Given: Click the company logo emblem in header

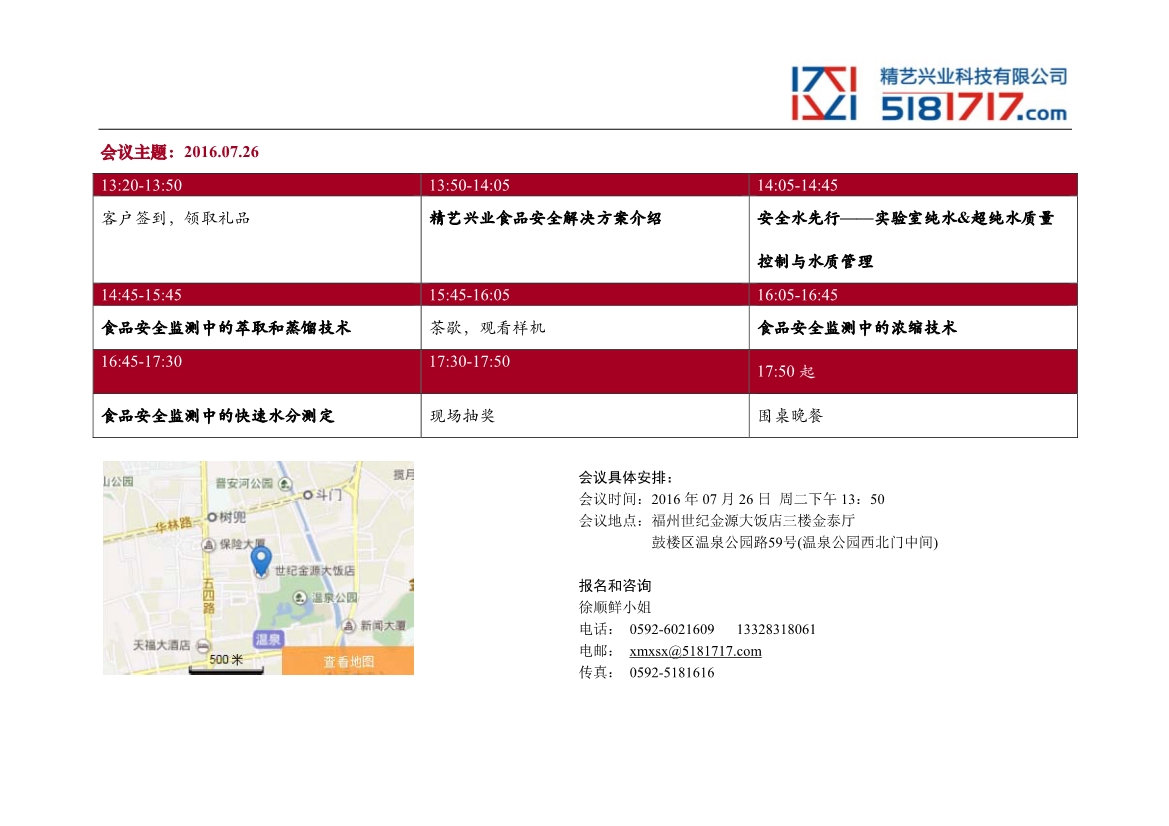Looking at the screenshot, I should click(x=823, y=93).
